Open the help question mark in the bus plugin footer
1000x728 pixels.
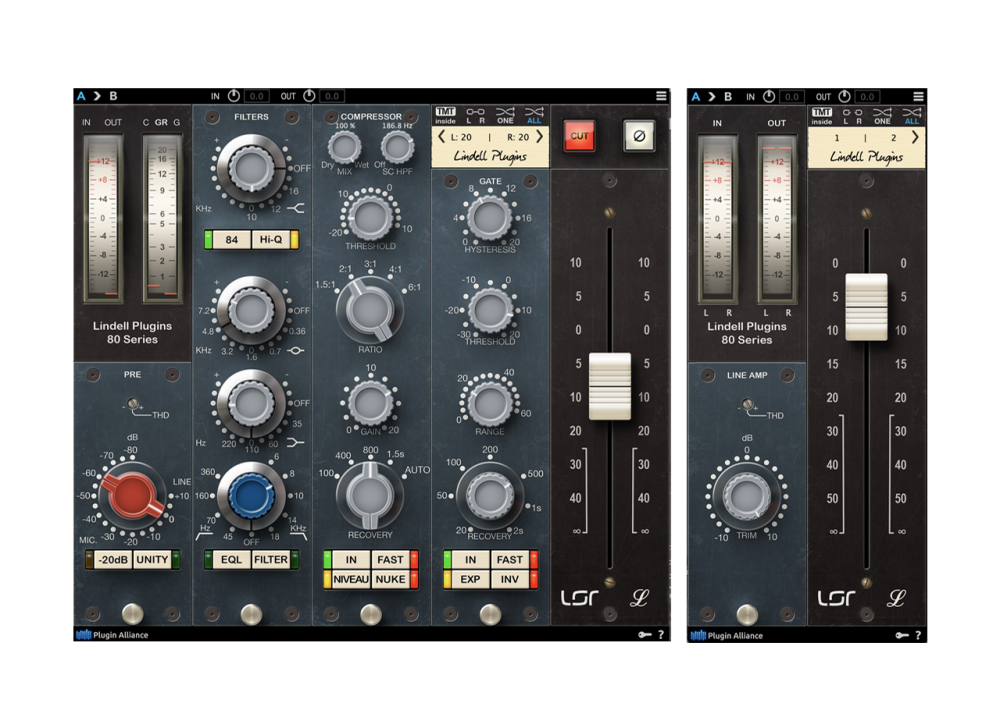(x=918, y=635)
